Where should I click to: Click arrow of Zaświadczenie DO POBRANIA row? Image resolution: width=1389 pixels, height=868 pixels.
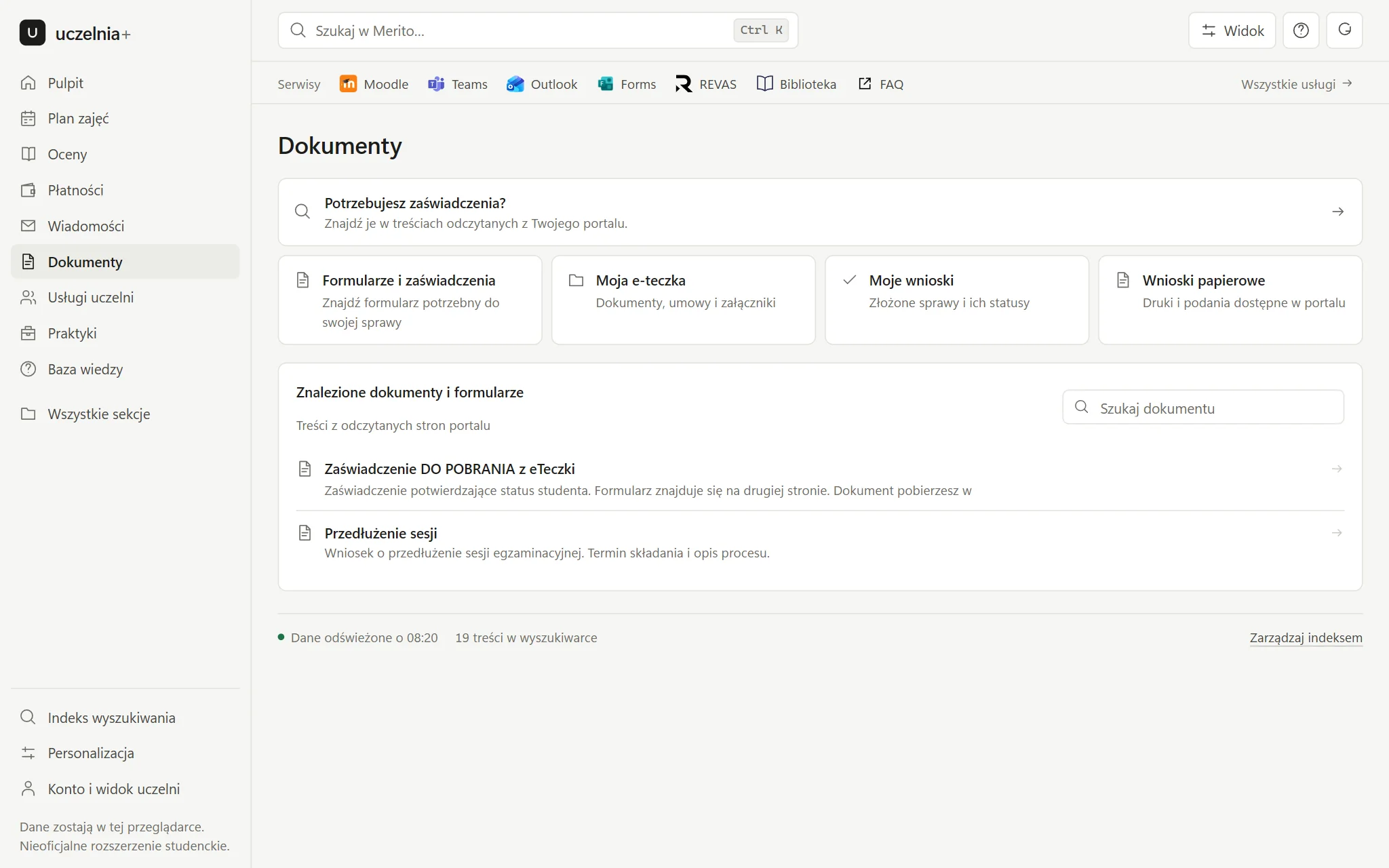(1336, 469)
